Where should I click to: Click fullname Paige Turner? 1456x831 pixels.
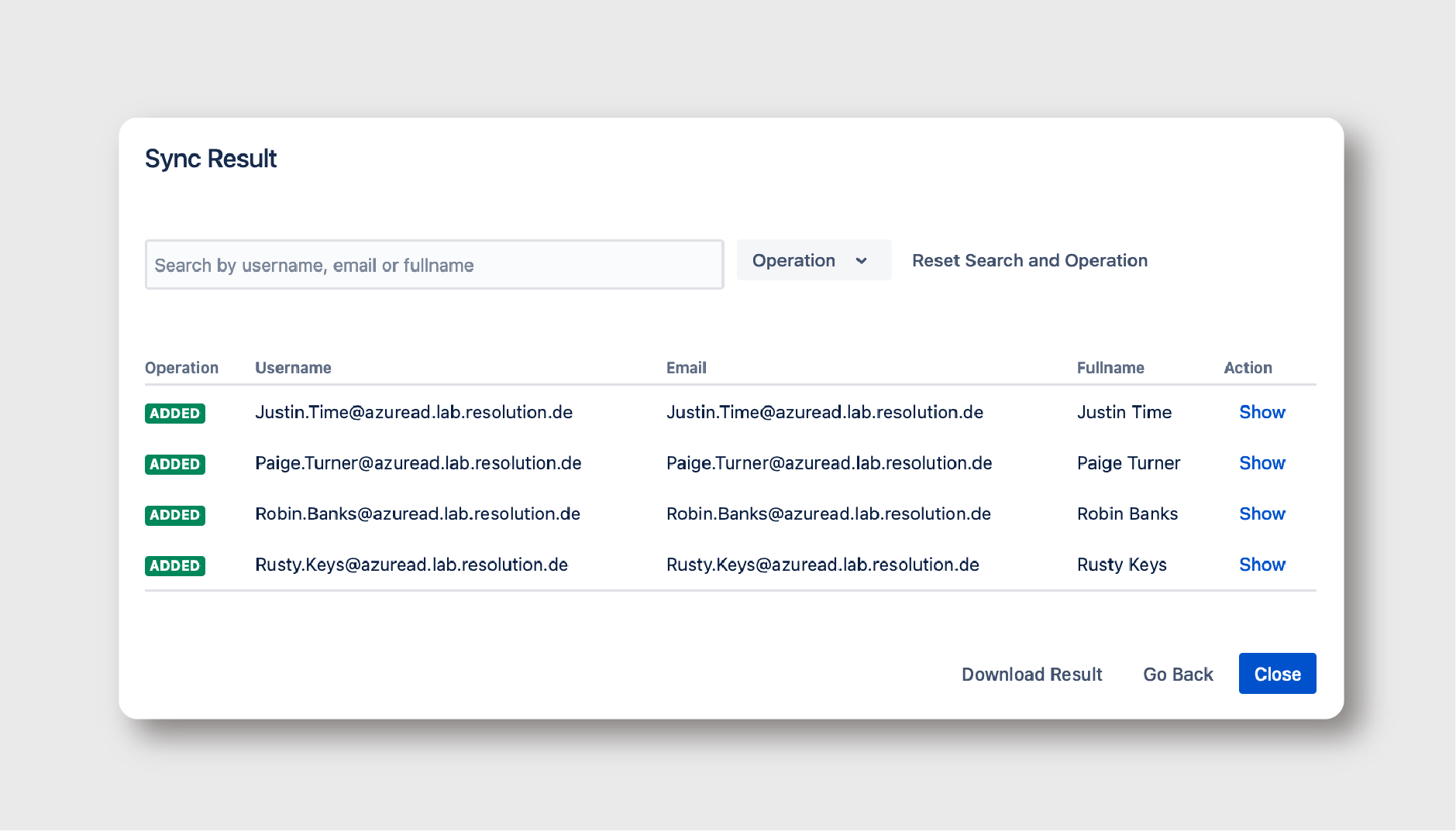1128,463
